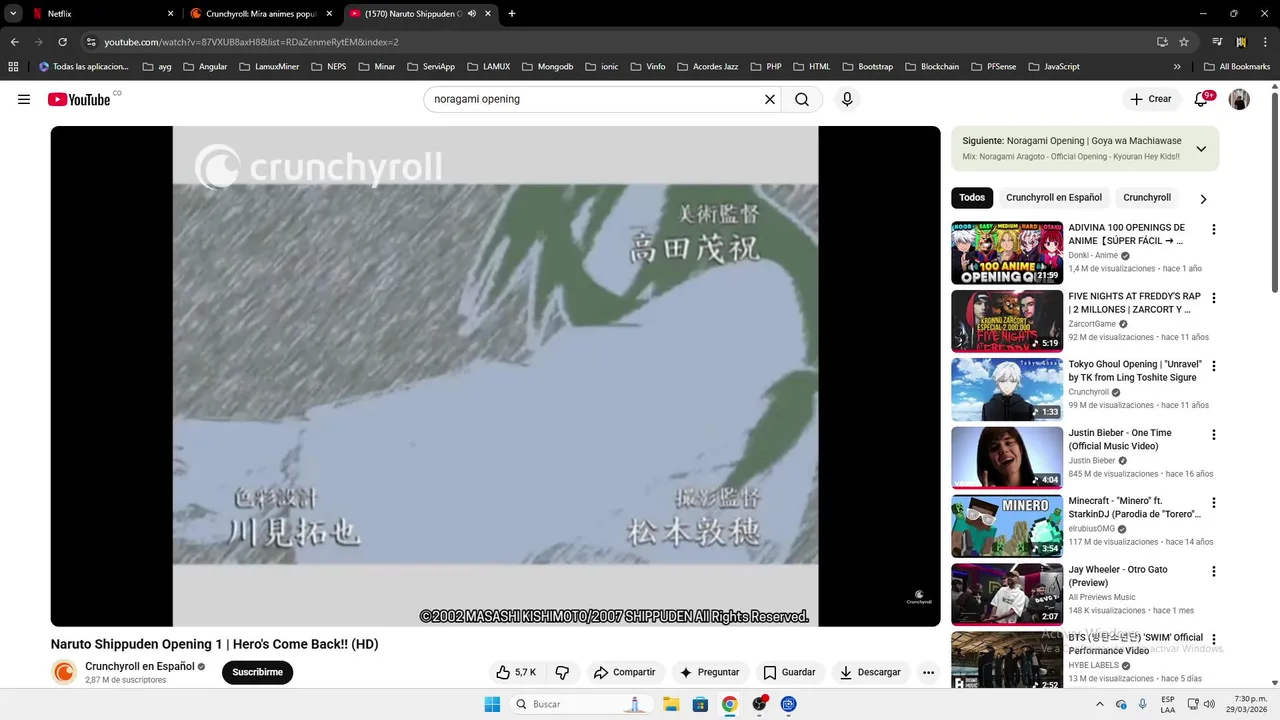1280x720 pixels.
Task: Start voice search with microphone
Action: tap(847, 99)
